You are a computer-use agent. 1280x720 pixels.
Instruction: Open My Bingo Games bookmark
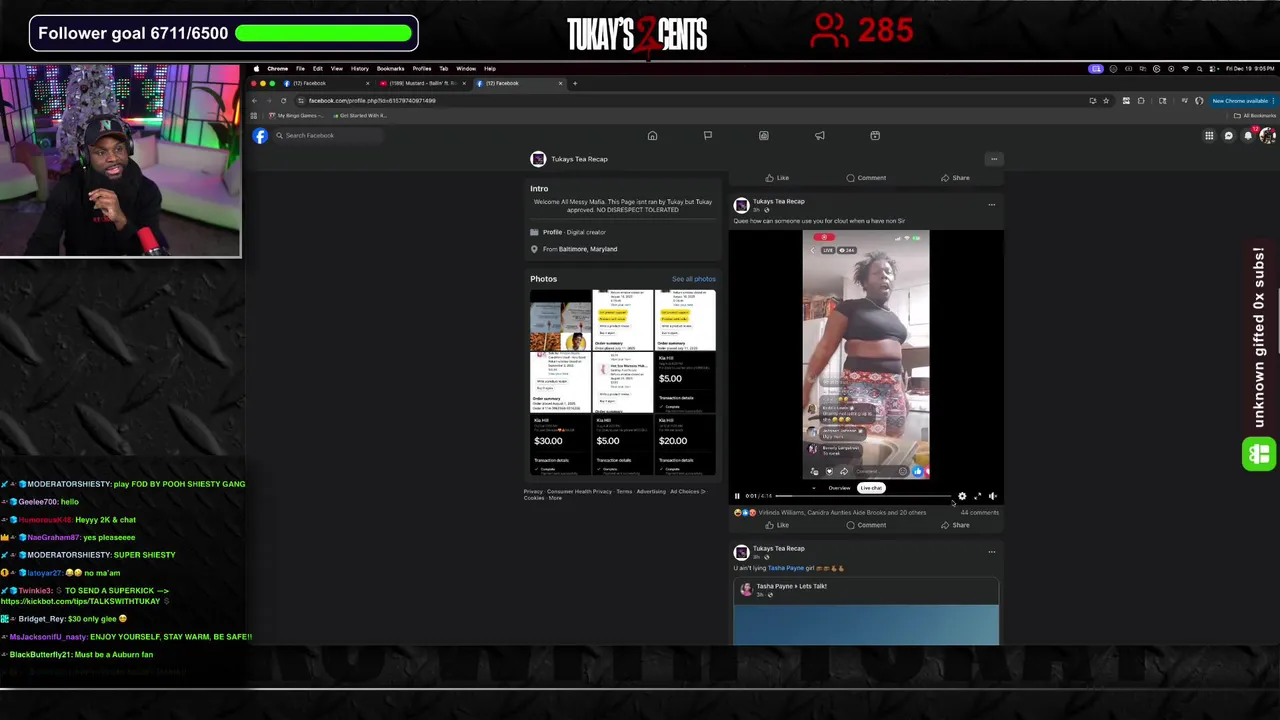click(295, 116)
